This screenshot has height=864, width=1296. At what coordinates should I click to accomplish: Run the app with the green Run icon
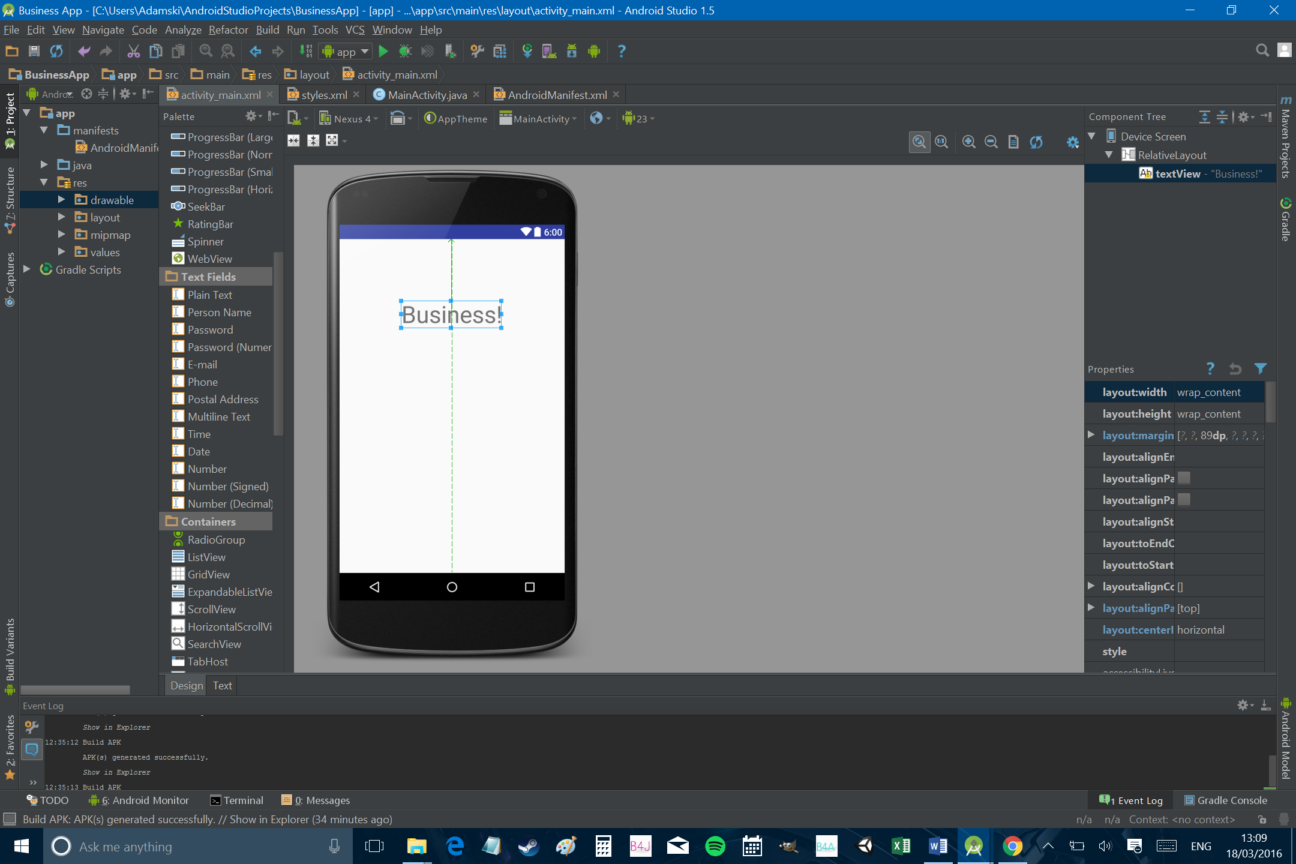pyautogui.click(x=384, y=50)
